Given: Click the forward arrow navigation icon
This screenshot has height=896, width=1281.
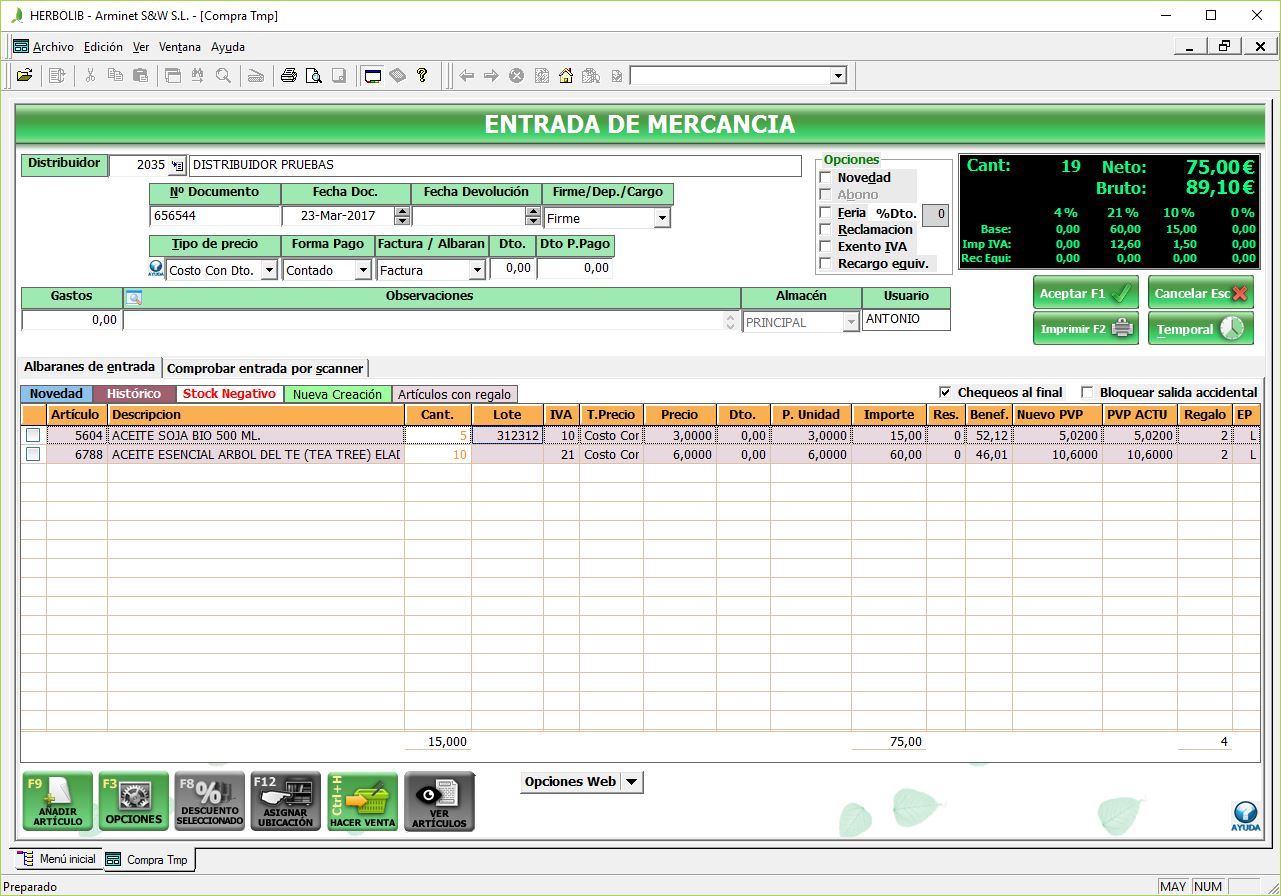Looking at the screenshot, I should 491,75.
